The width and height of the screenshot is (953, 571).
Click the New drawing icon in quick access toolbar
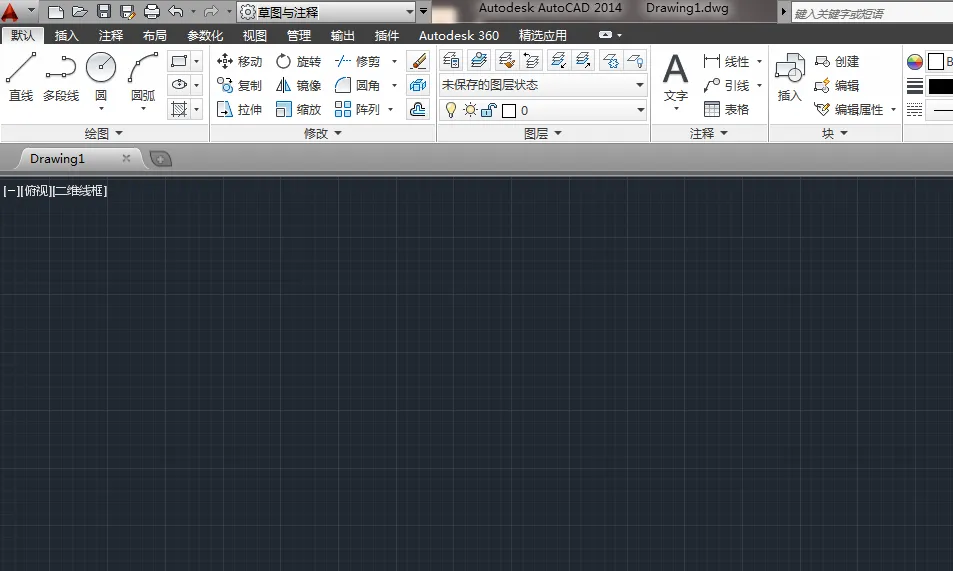(x=55, y=12)
